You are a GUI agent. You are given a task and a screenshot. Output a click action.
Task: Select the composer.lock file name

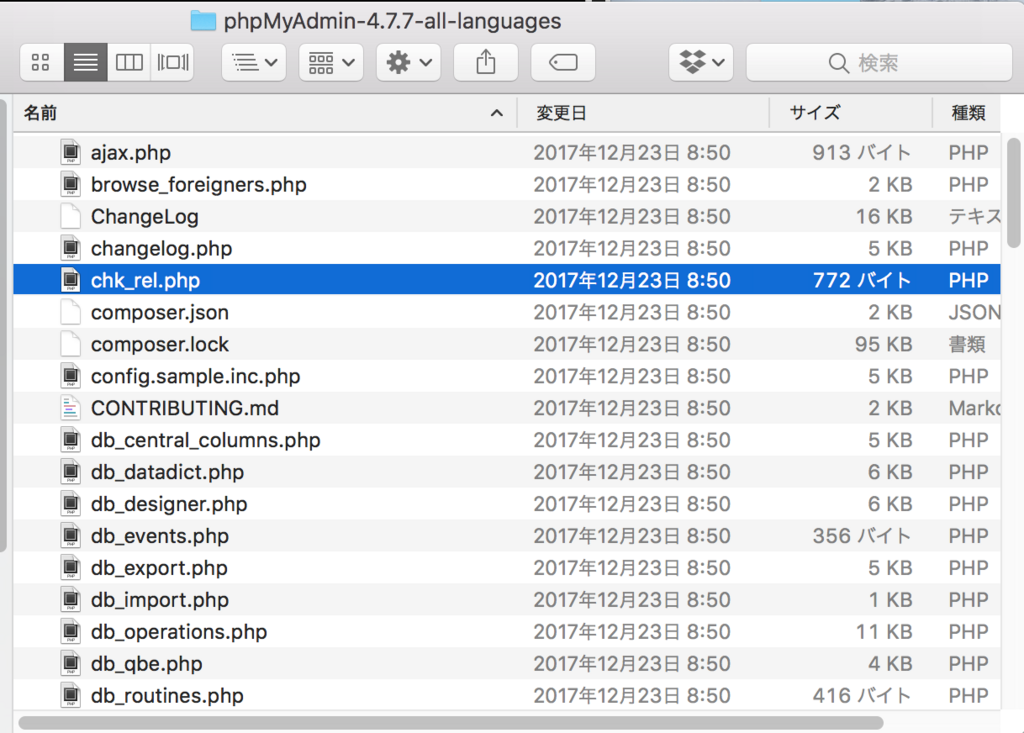pyautogui.click(x=159, y=344)
